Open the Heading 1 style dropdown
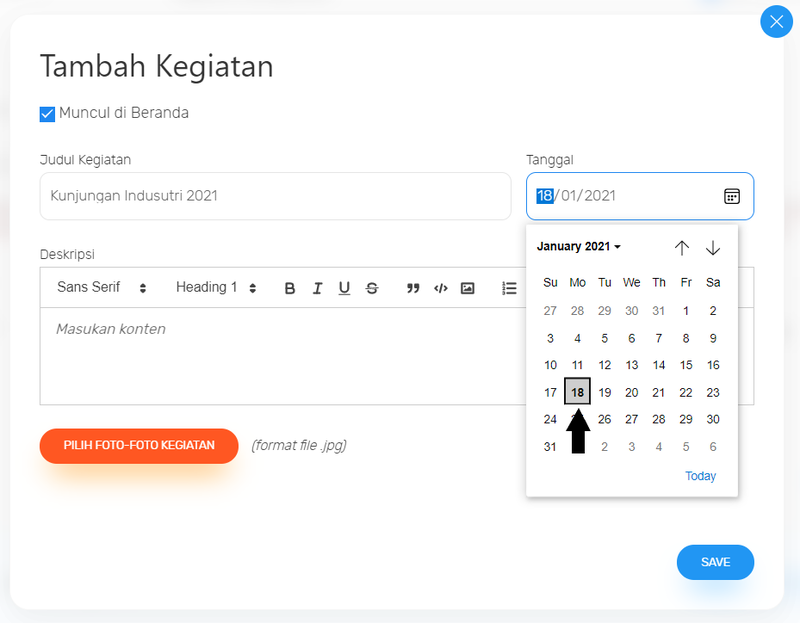 (x=216, y=287)
